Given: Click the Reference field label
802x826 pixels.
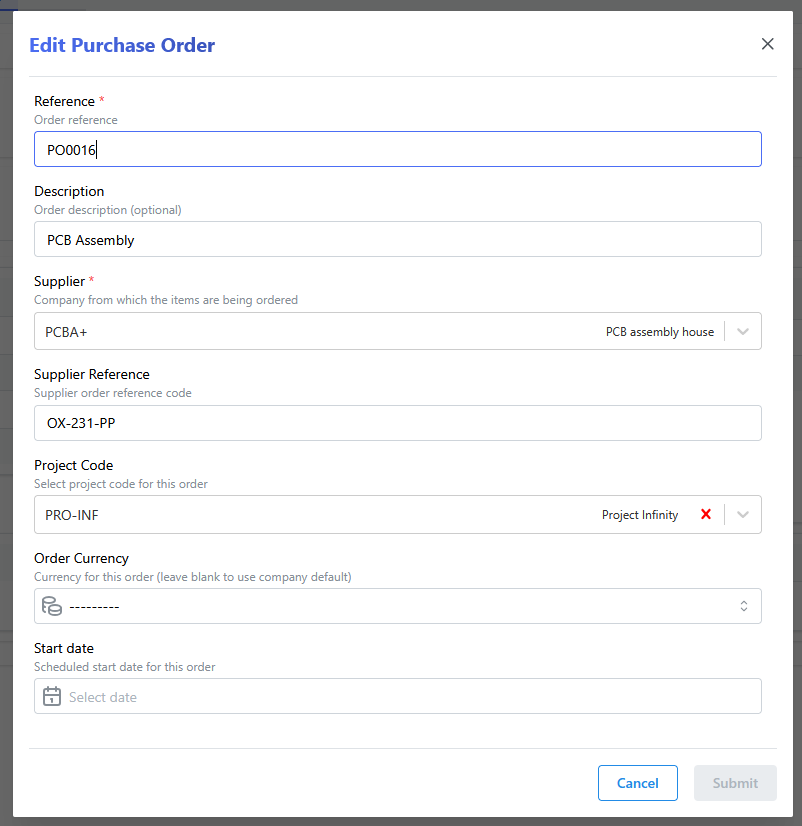Looking at the screenshot, I should coord(64,101).
